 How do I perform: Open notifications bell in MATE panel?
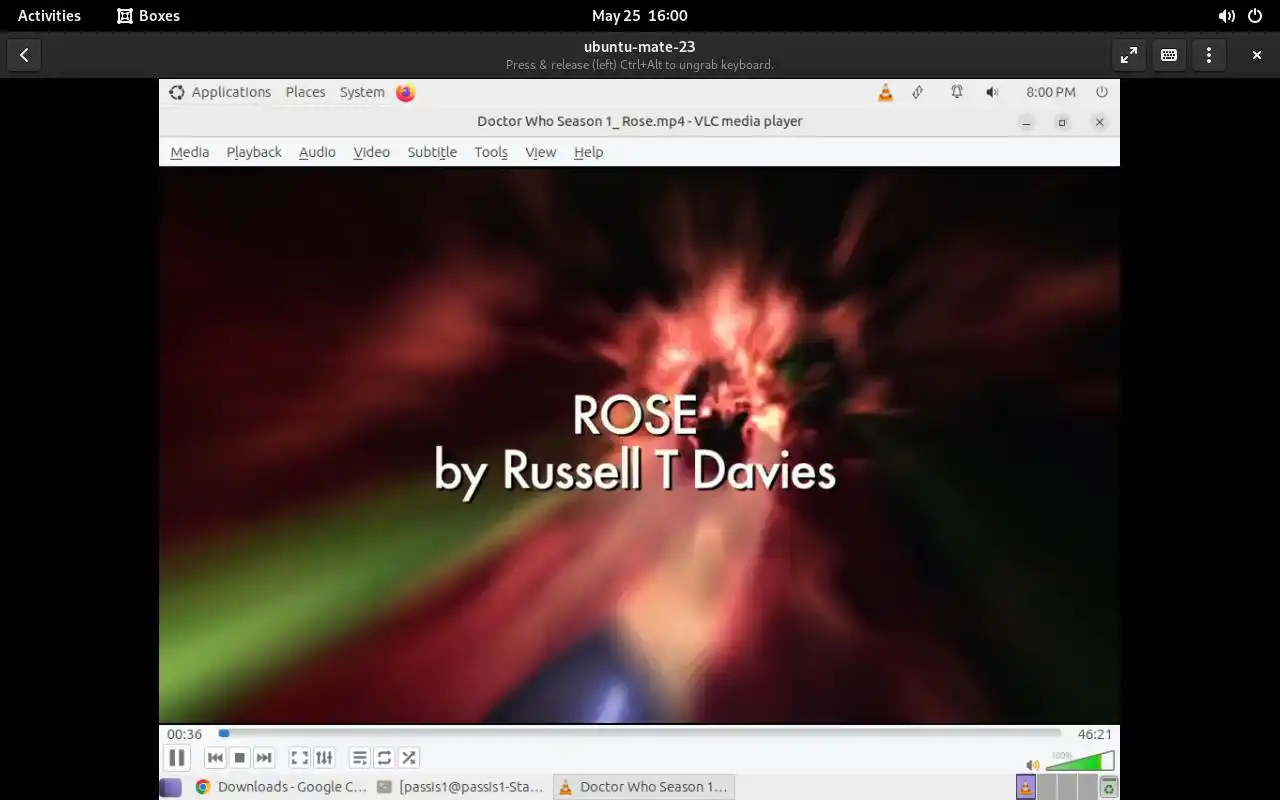coord(957,92)
